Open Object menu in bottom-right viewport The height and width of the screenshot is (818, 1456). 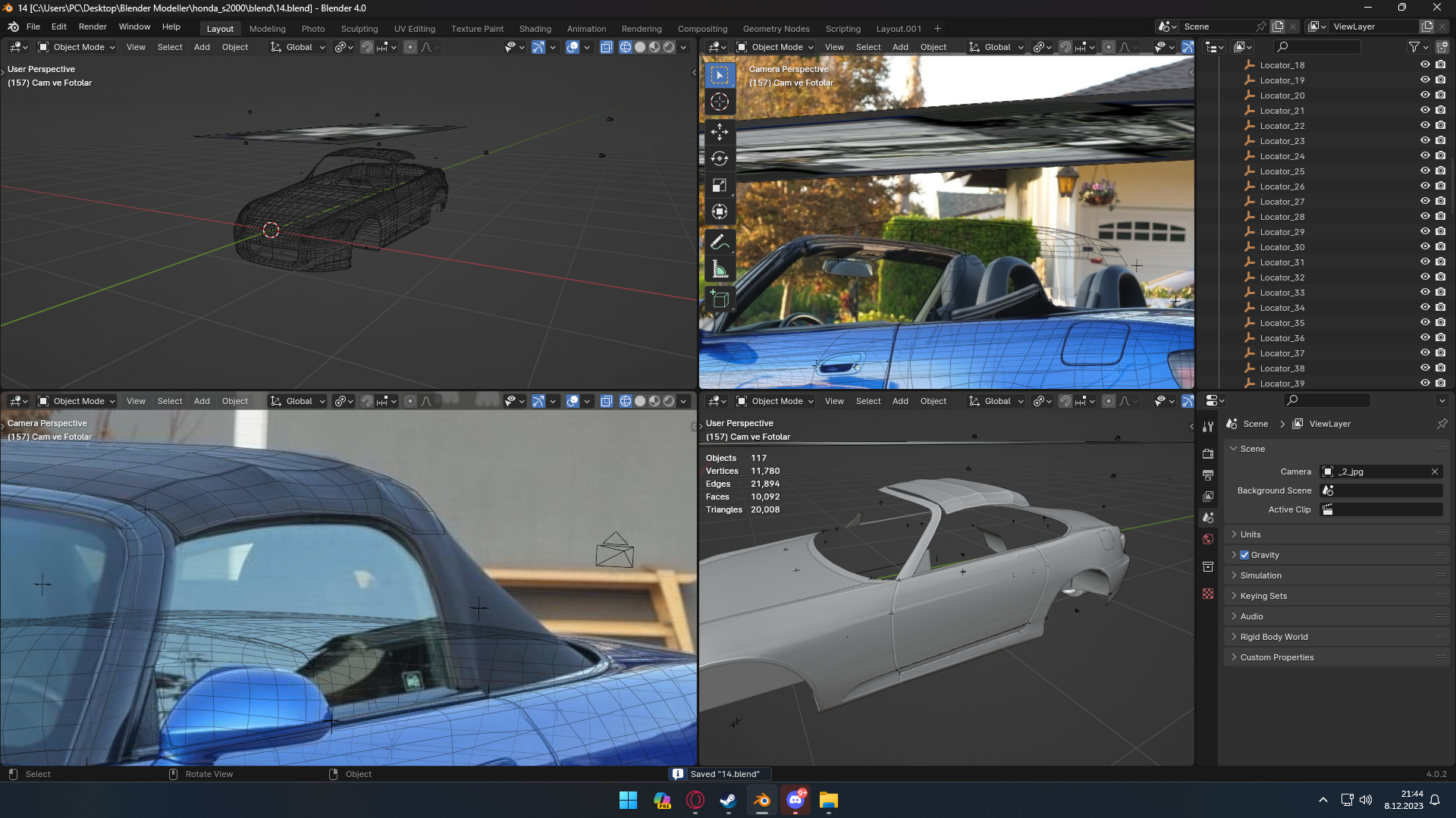[934, 401]
